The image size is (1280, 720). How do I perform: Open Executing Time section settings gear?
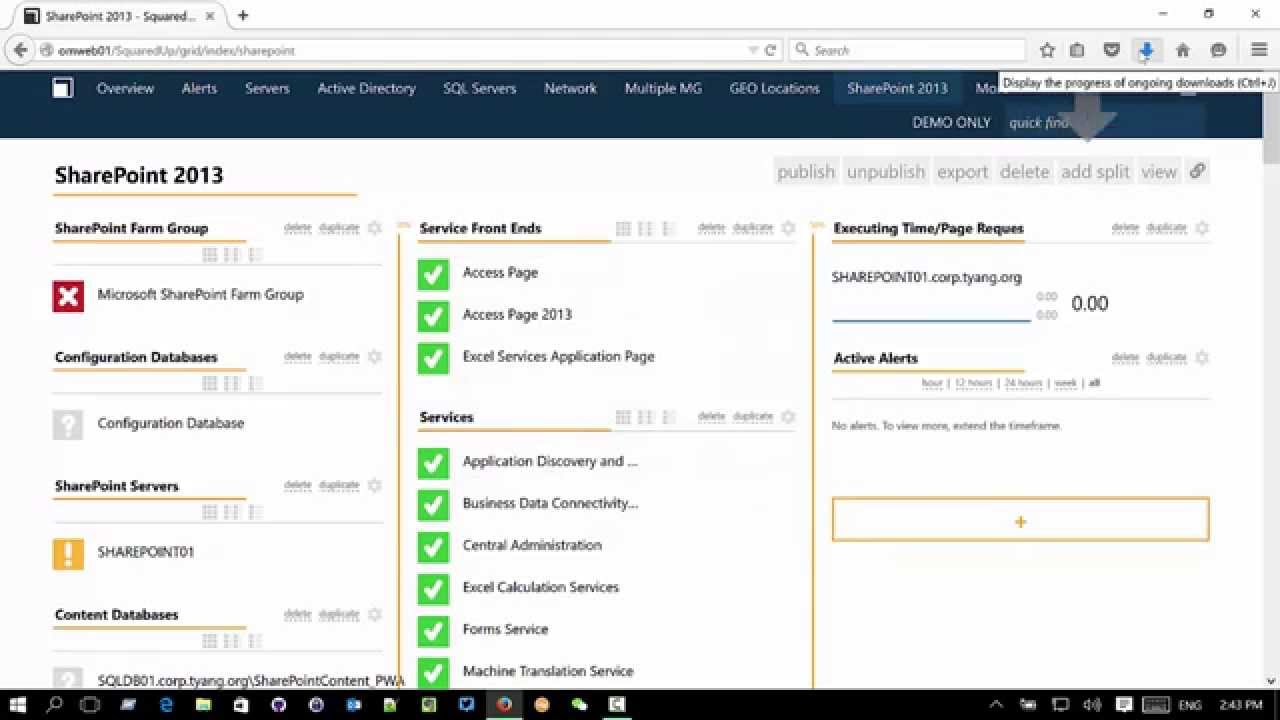(x=1202, y=228)
